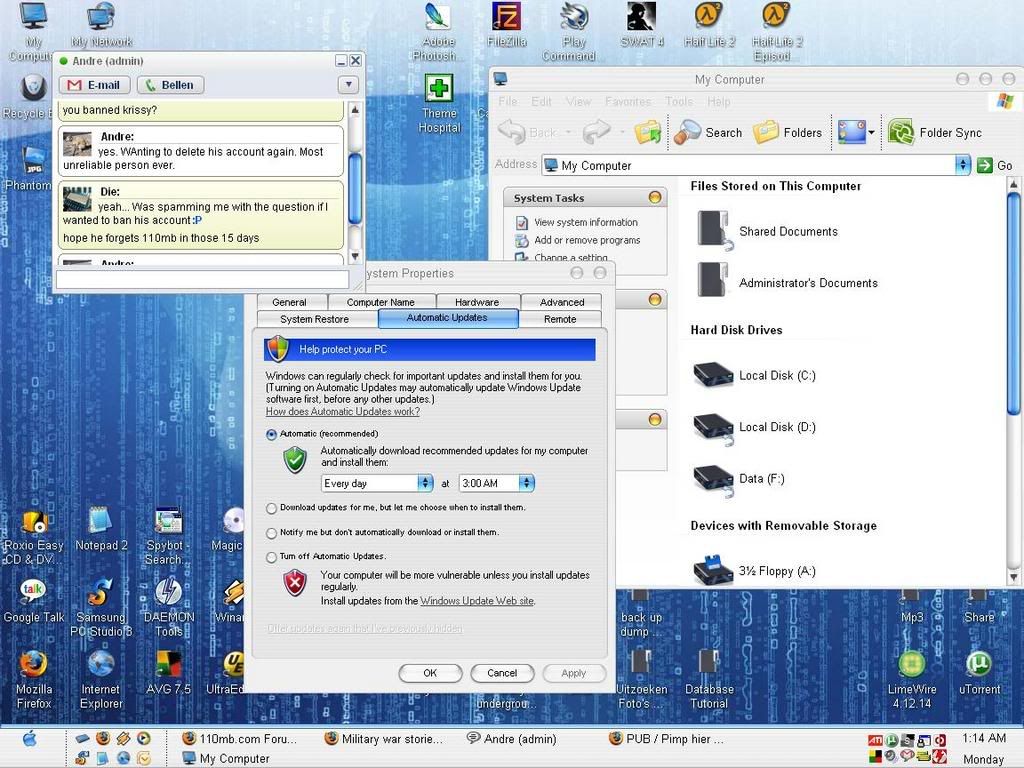The width and height of the screenshot is (1024, 768).
Task: Click the Apple start button on taskbar
Action: pyautogui.click(x=29, y=739)
